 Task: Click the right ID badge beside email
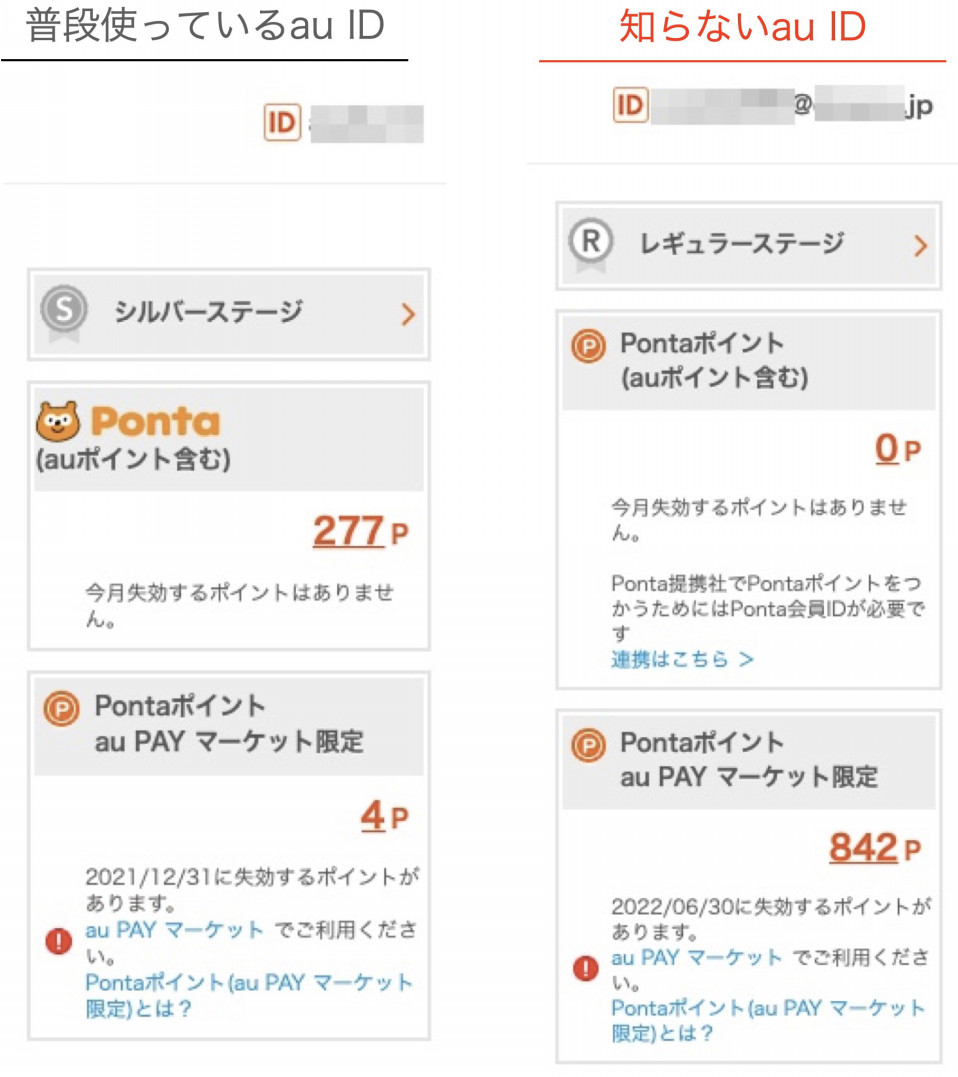[630, 105]
